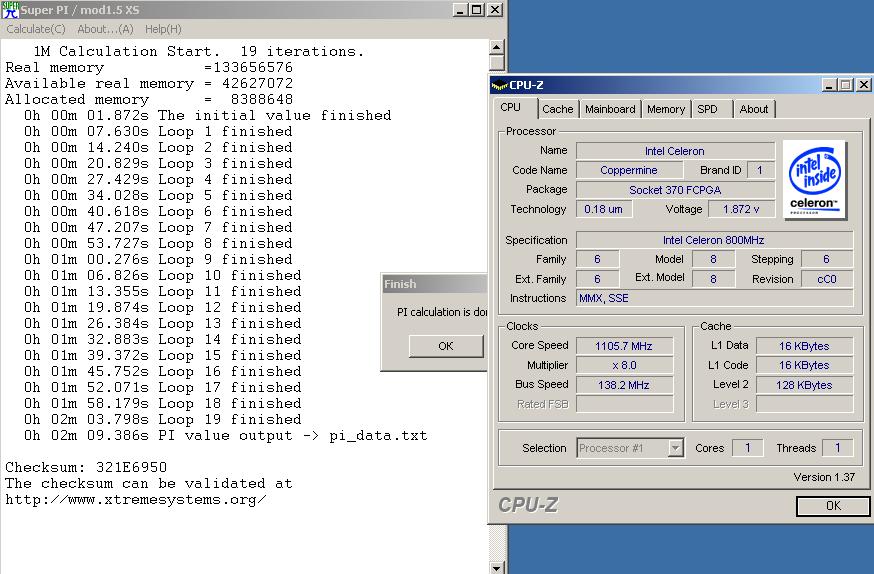Click the Brand ID value field
The image size is (874, 574).
(x=760, y=170)
